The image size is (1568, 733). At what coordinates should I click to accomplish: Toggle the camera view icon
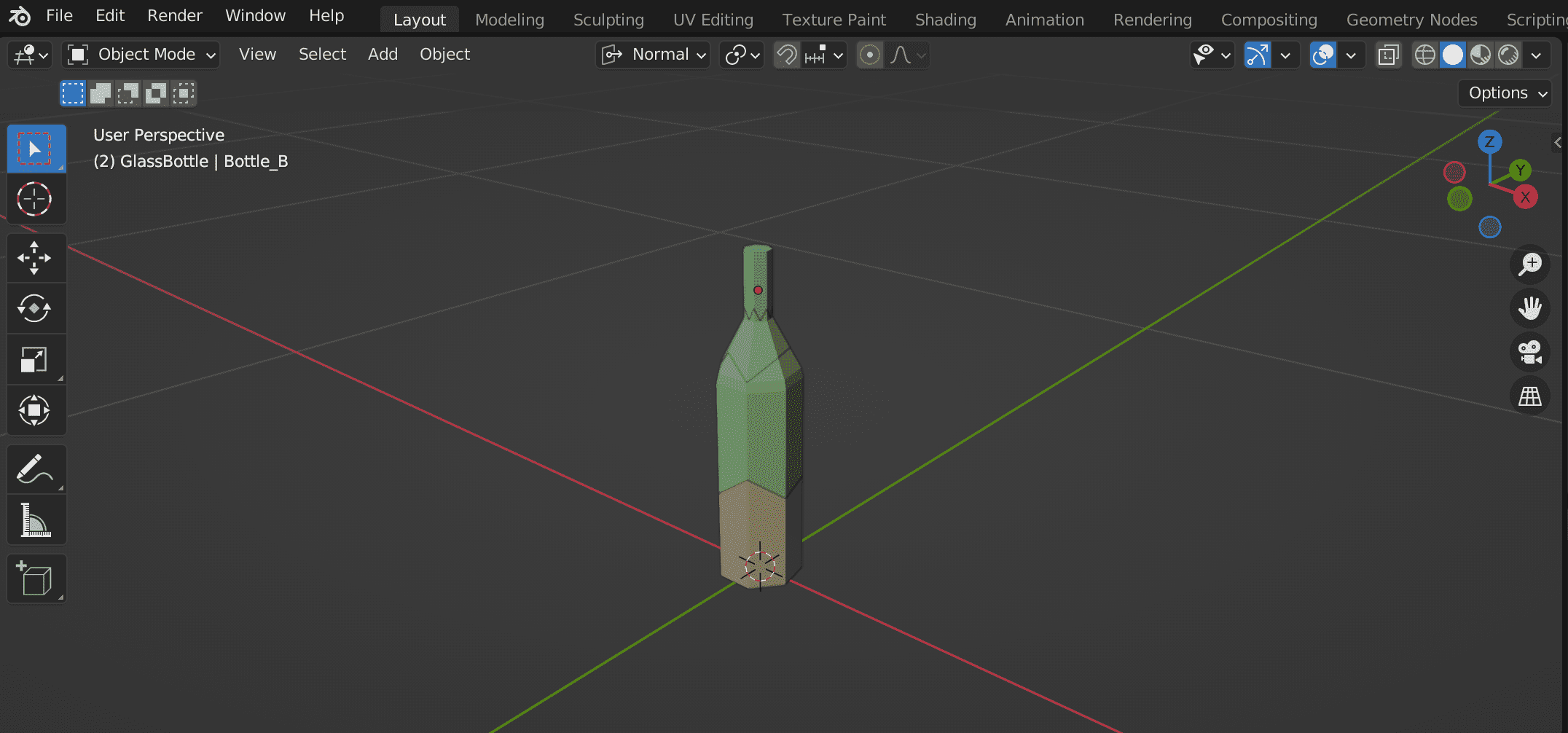coord(1529,352)
